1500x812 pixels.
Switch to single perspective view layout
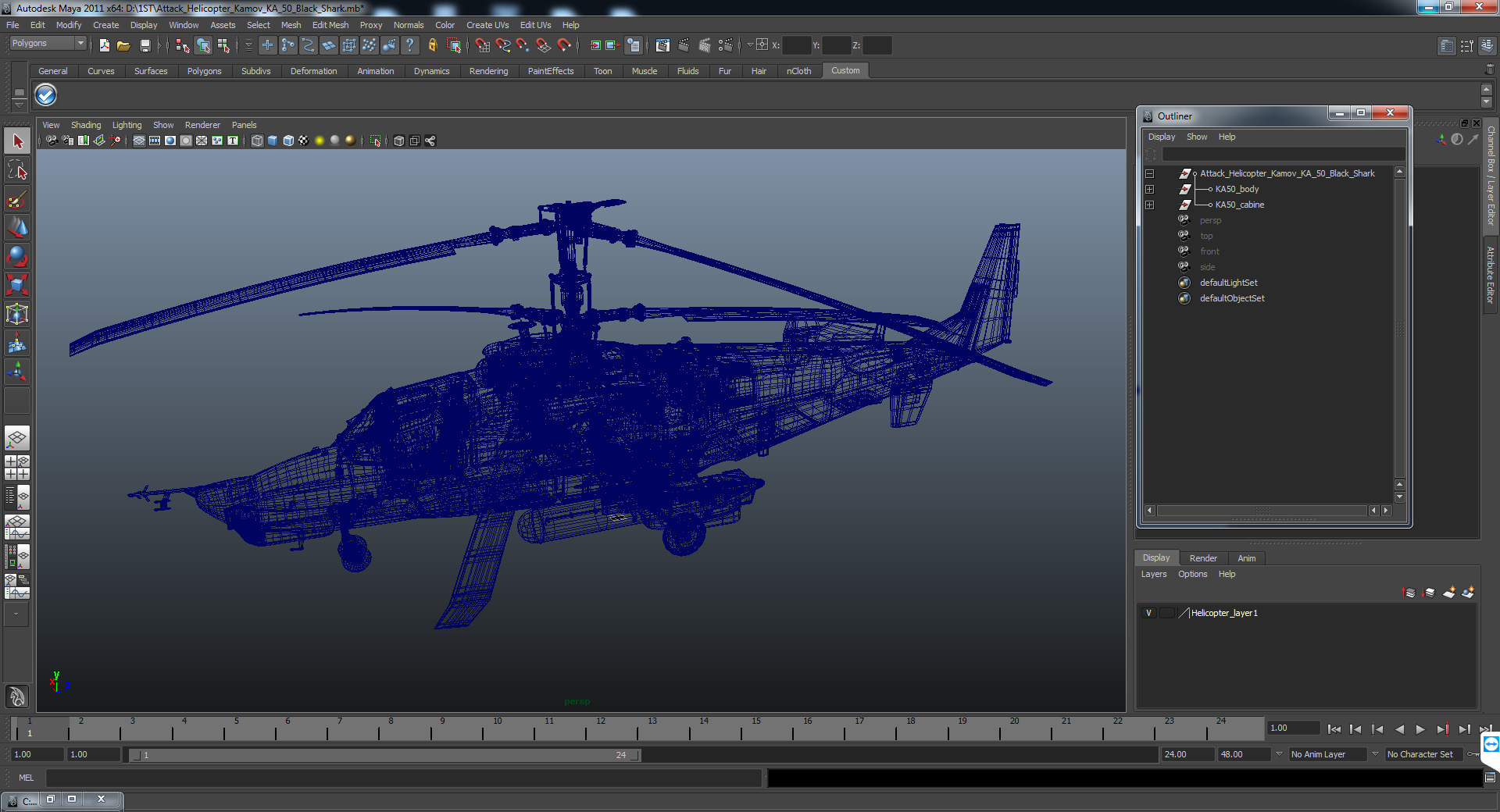click(17, 439)
